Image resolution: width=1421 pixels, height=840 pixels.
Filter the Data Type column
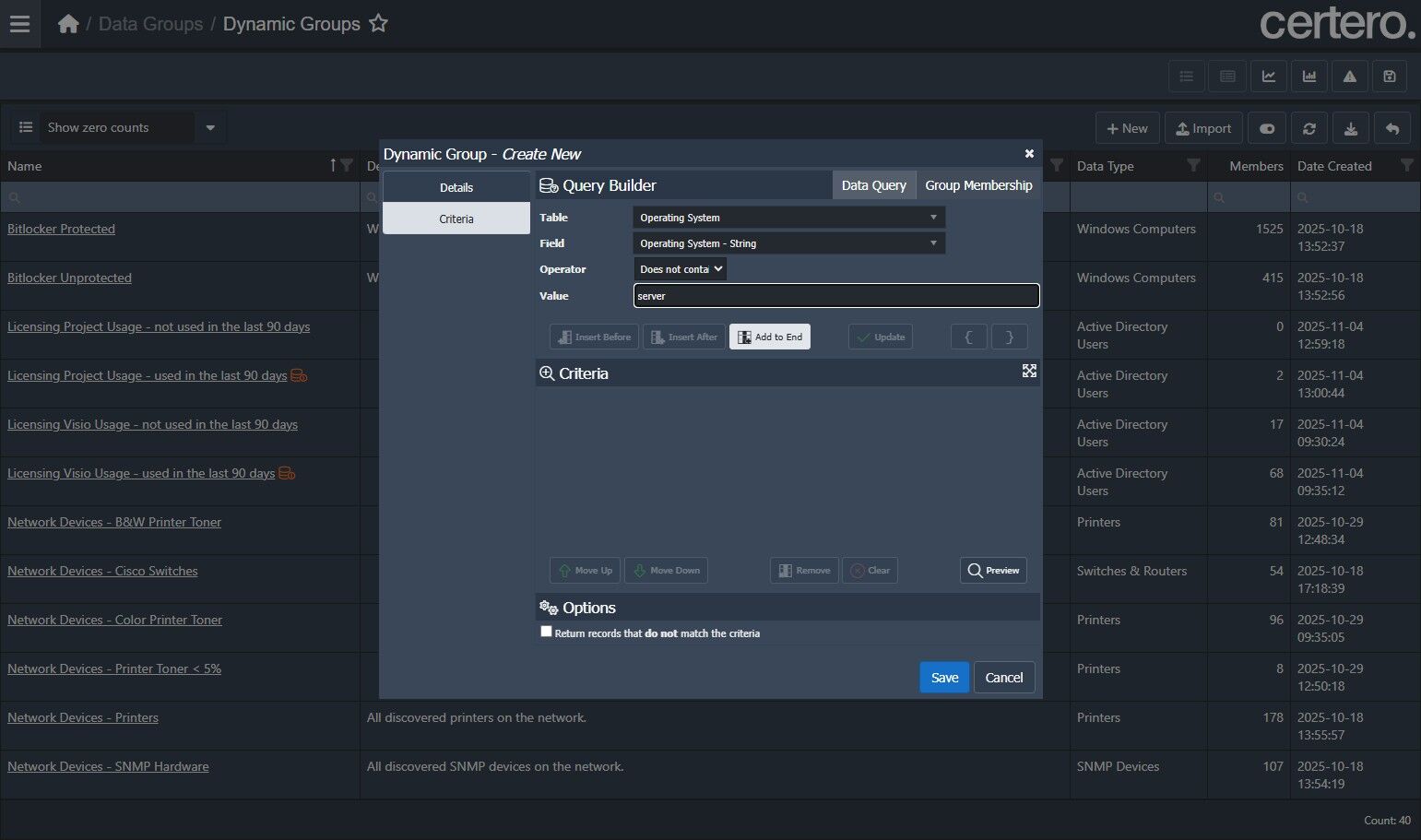coord(1193,166)
